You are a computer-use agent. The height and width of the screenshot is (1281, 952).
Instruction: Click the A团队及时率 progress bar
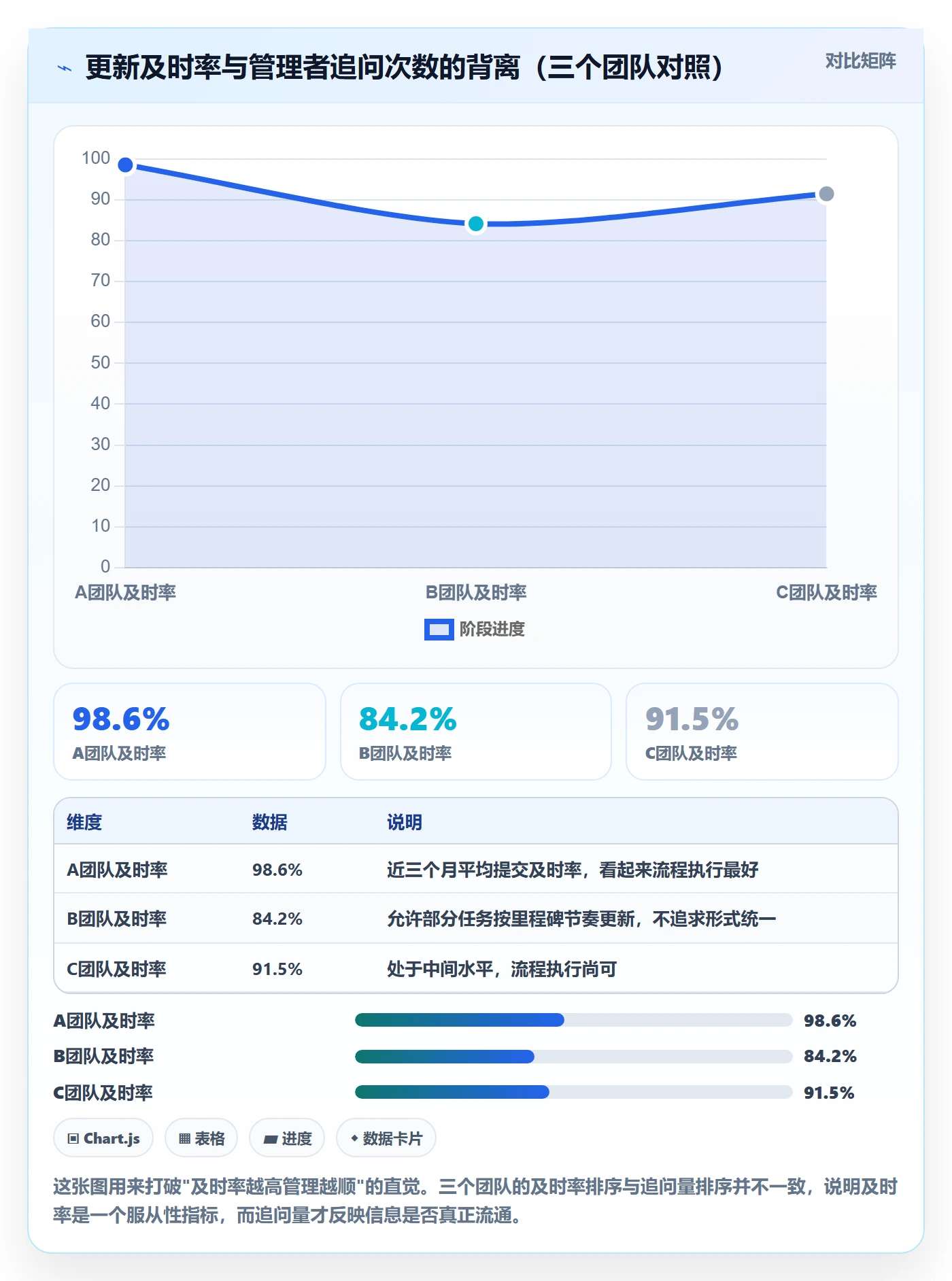click(574, 1020)
